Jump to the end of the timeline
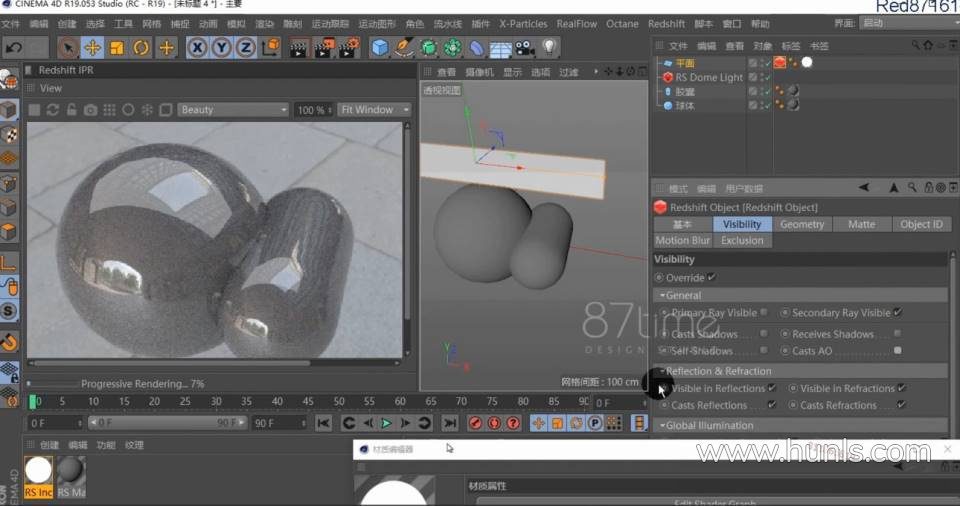Image resolution: width=960 pixels, height=506 pixels. point(450,423)
